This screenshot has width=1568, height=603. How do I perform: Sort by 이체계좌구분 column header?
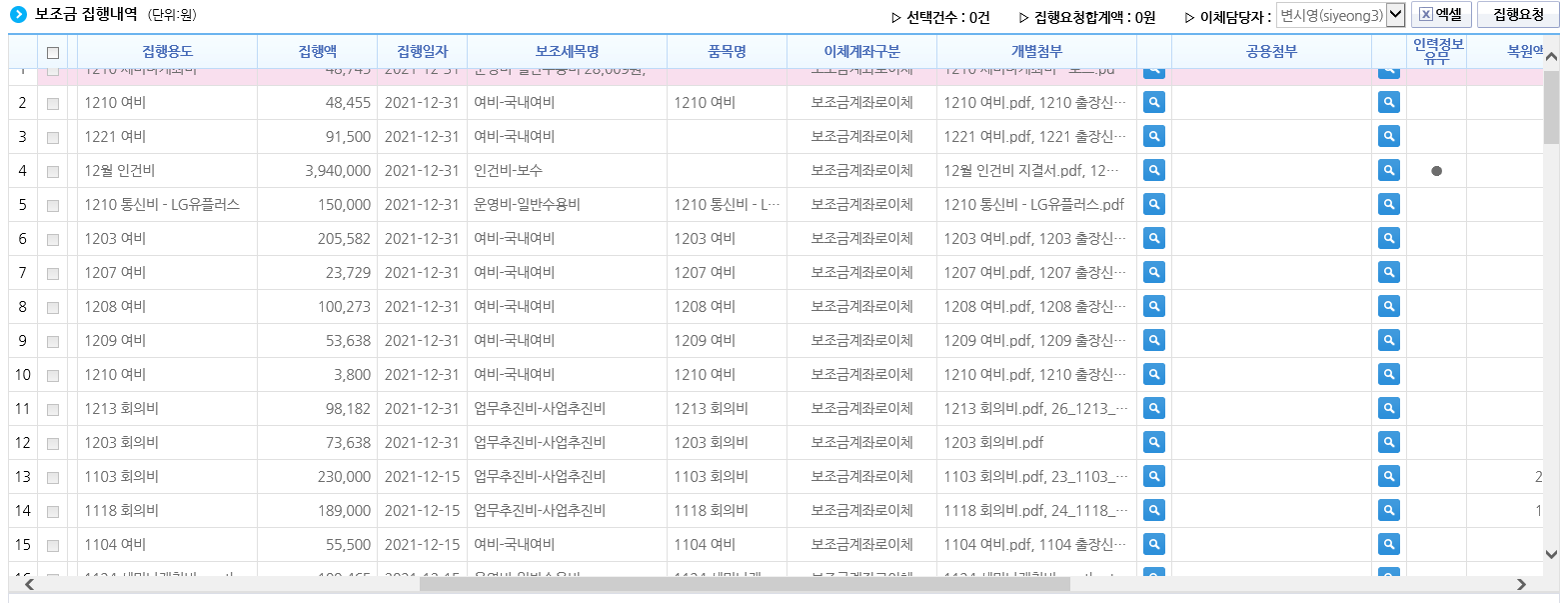click(x=861, y=51)
